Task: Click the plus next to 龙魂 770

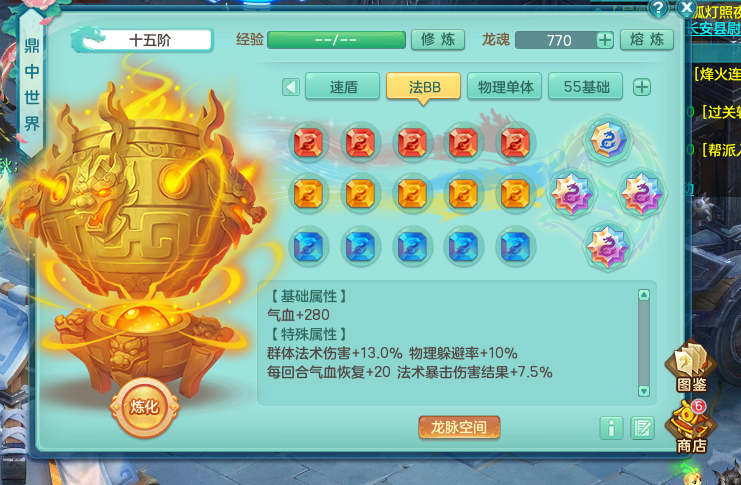Action: [604, 40]
